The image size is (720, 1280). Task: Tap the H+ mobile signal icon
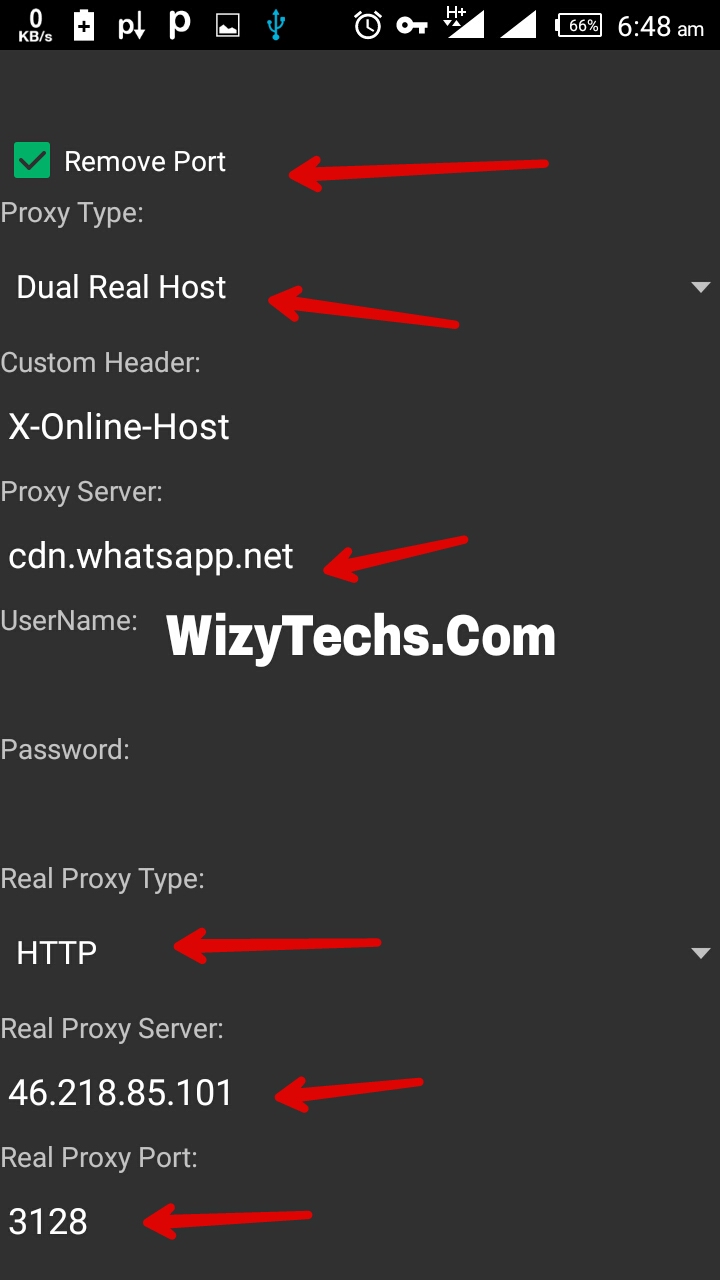click(464, 22)
